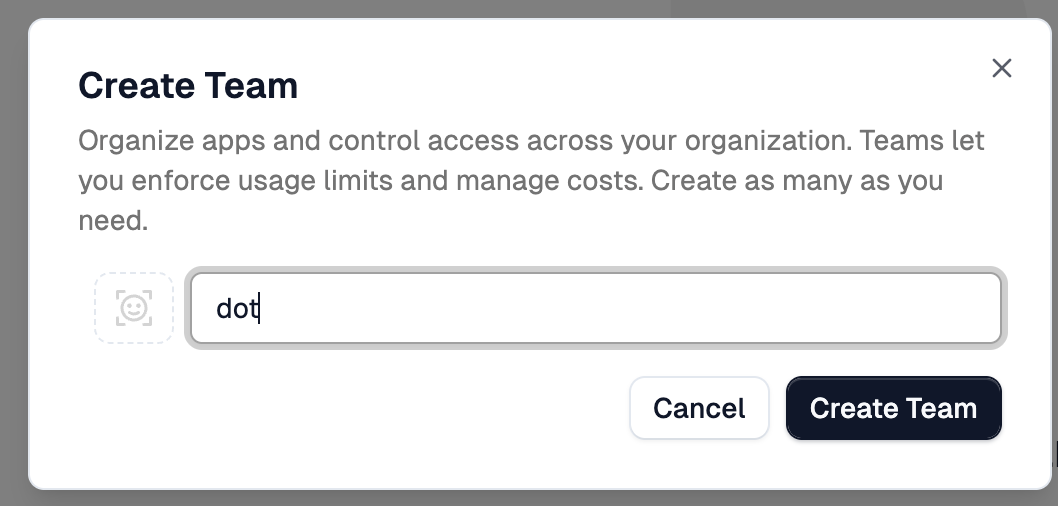Dismiss the modal using the X icon

pos(1001,68)
